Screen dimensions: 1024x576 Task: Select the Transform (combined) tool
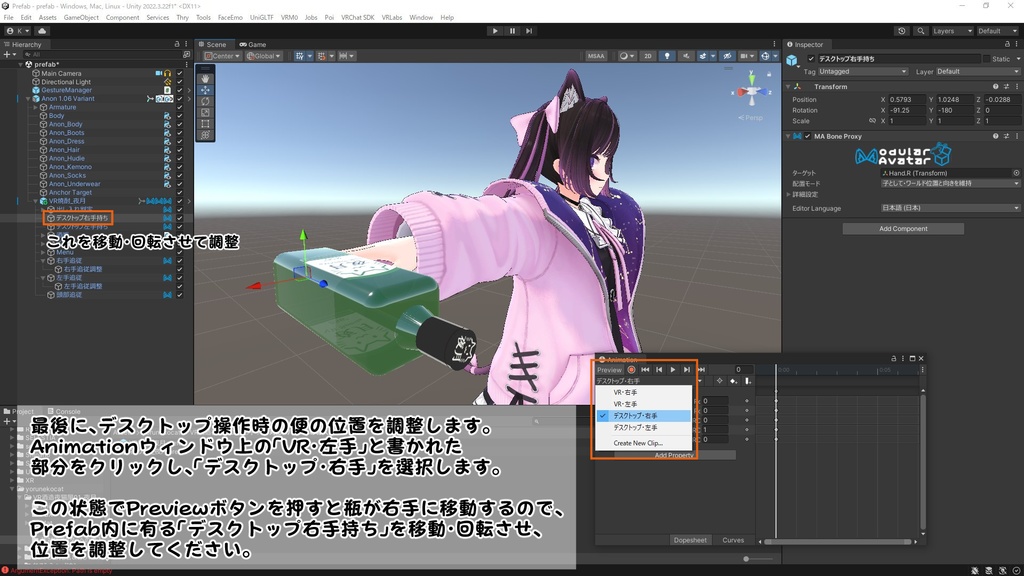click(205, 135)
